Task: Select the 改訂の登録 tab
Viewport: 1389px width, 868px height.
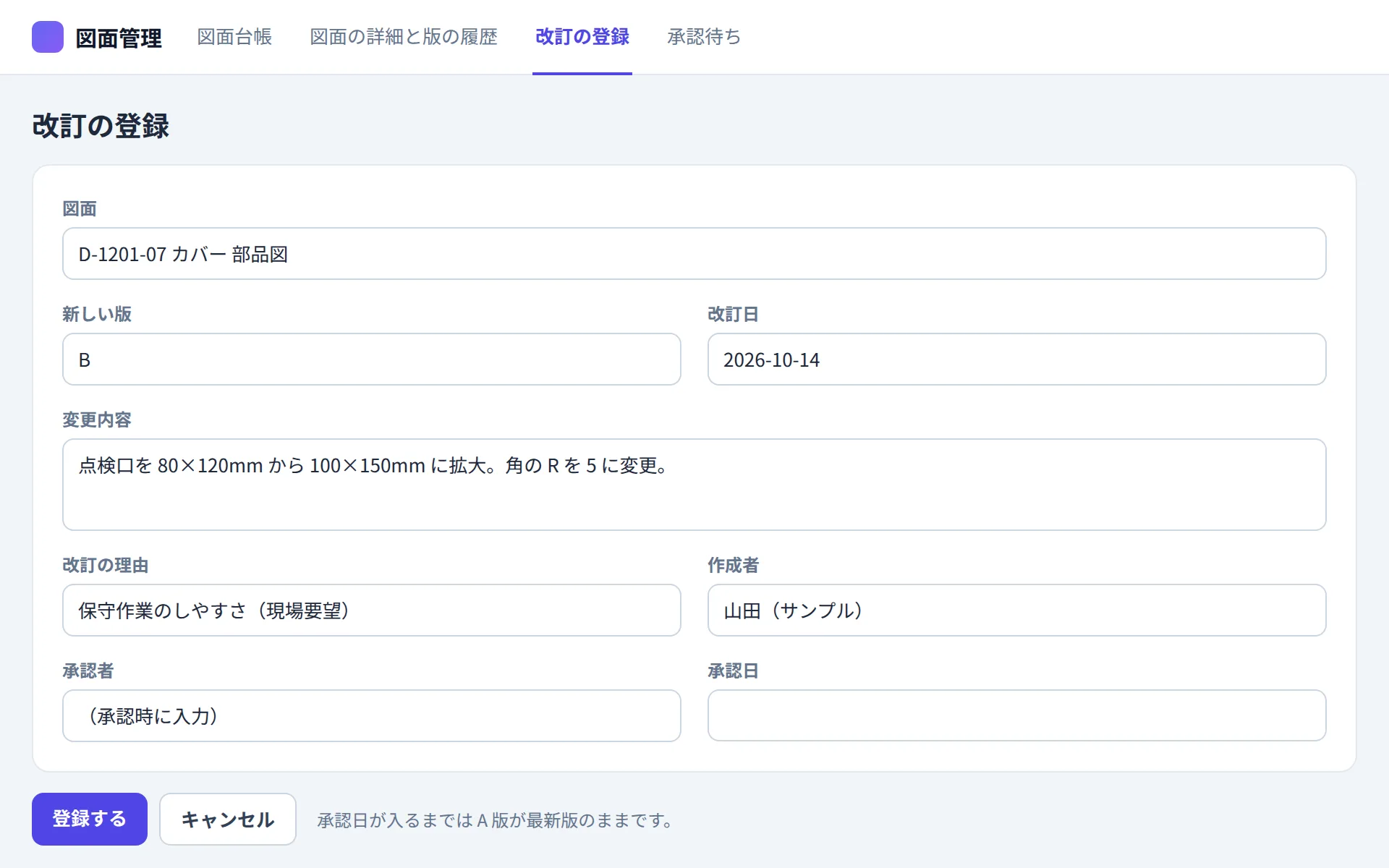Action: coord(582,37)
